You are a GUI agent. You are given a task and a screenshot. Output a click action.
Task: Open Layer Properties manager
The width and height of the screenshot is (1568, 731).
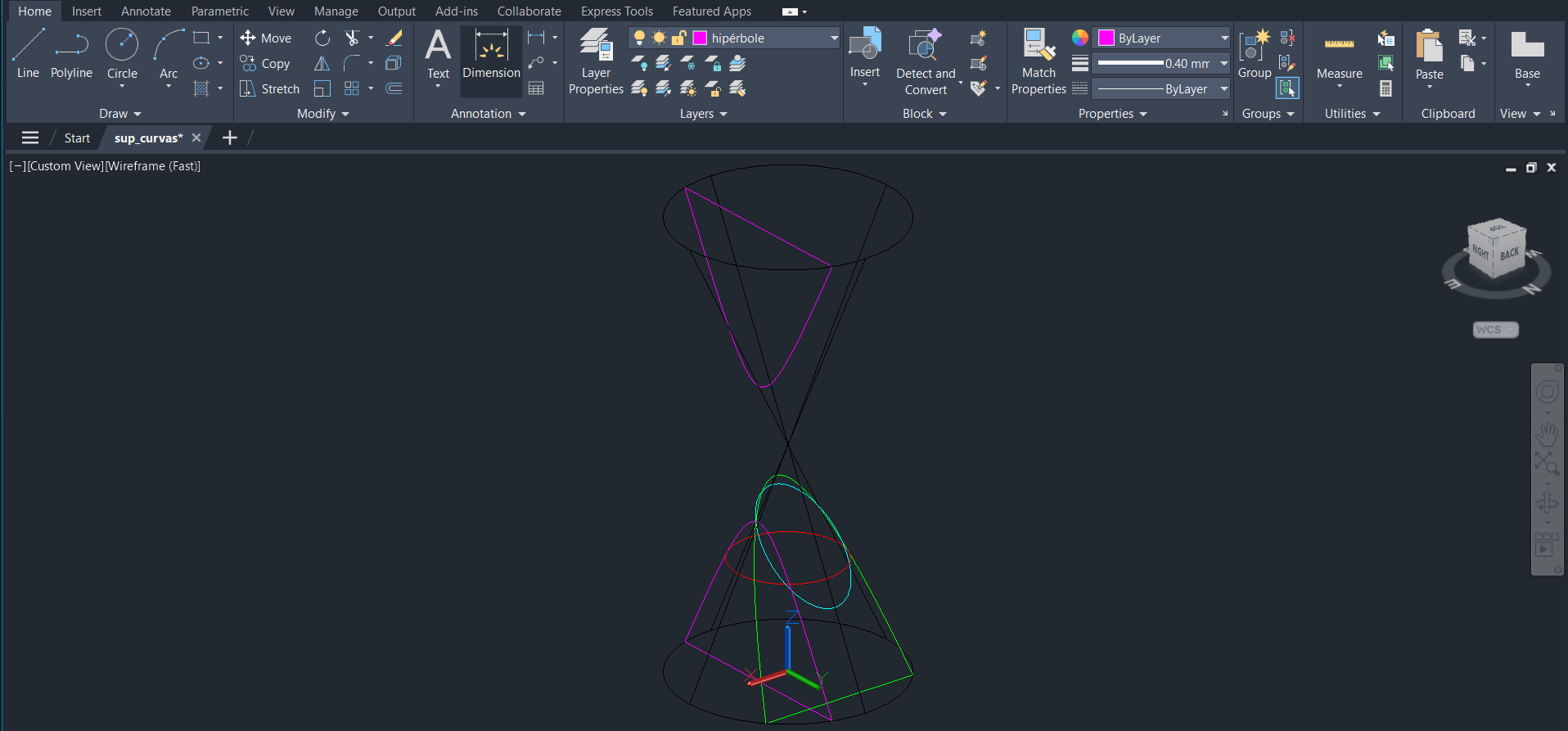596,61
